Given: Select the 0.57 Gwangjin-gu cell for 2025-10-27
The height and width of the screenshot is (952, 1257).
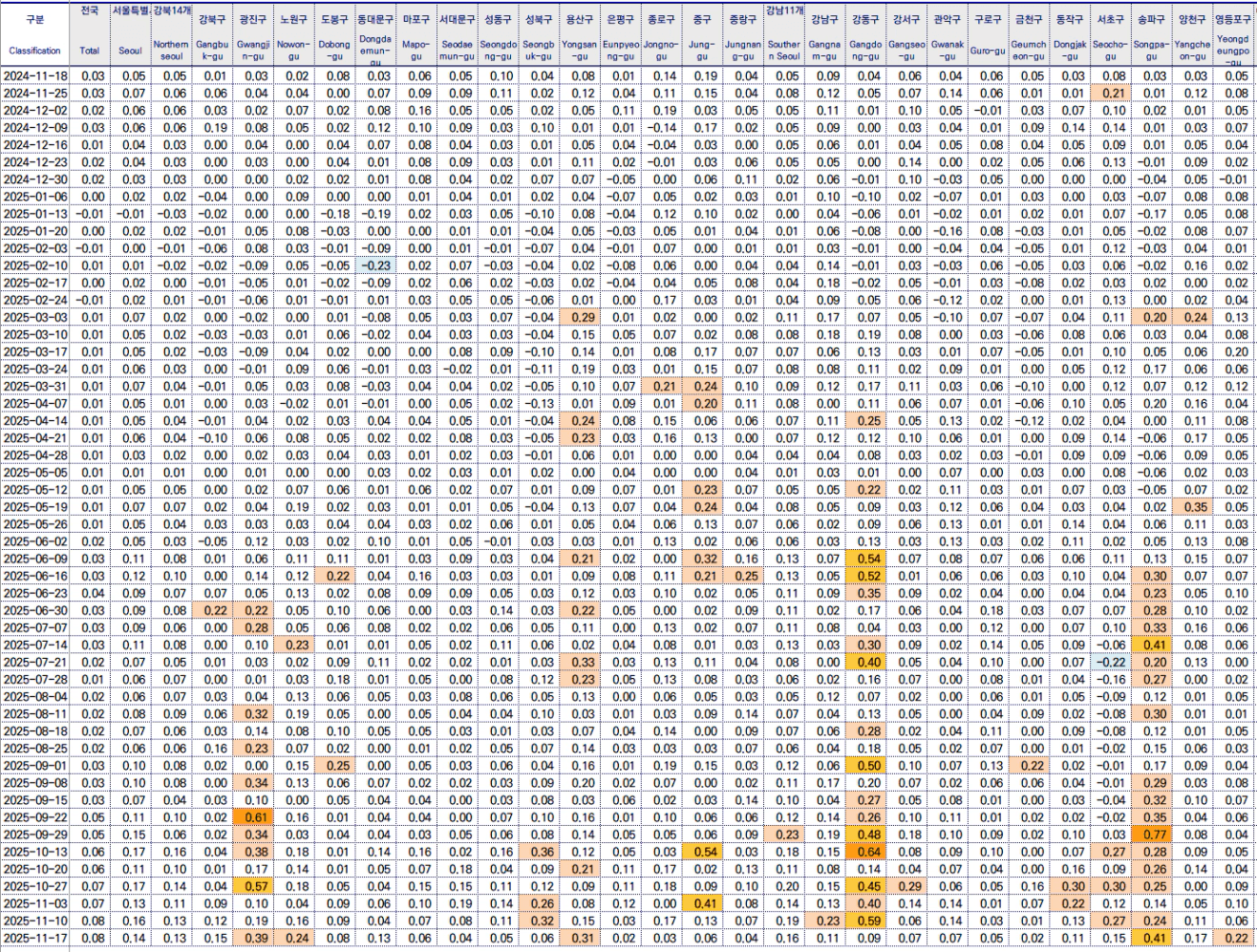Looking at the screenshot, I should pyautogui.click(x=253, y=886).
